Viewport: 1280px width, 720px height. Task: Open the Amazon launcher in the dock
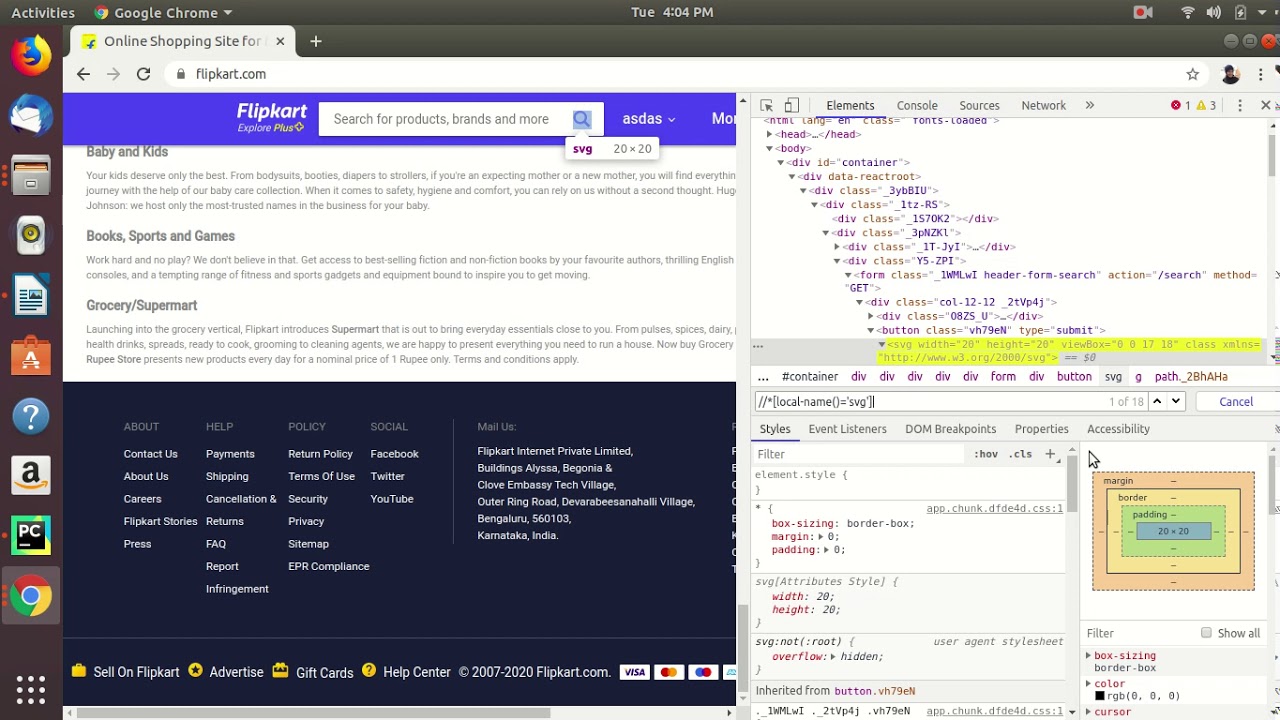(31, 475)
